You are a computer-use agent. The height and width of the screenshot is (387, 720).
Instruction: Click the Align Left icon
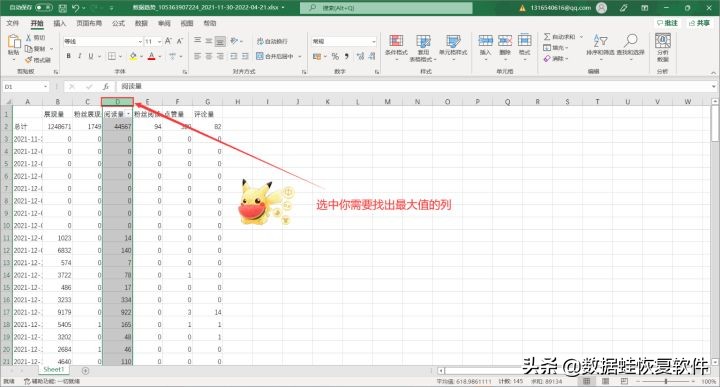pos(197,56)
